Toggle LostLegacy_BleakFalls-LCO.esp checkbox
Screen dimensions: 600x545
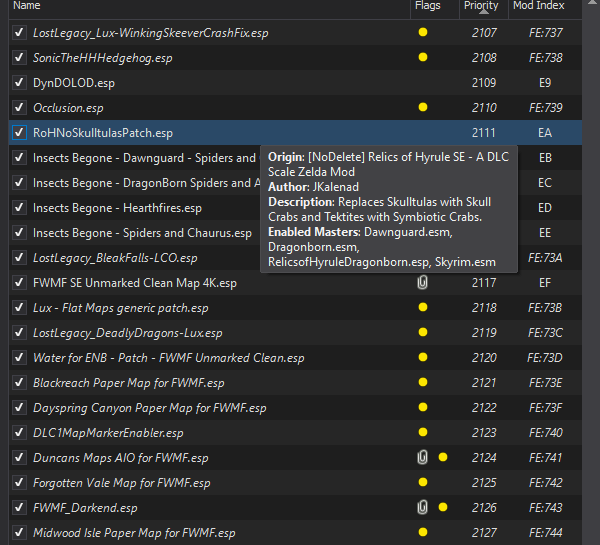[x=19, y=258]
